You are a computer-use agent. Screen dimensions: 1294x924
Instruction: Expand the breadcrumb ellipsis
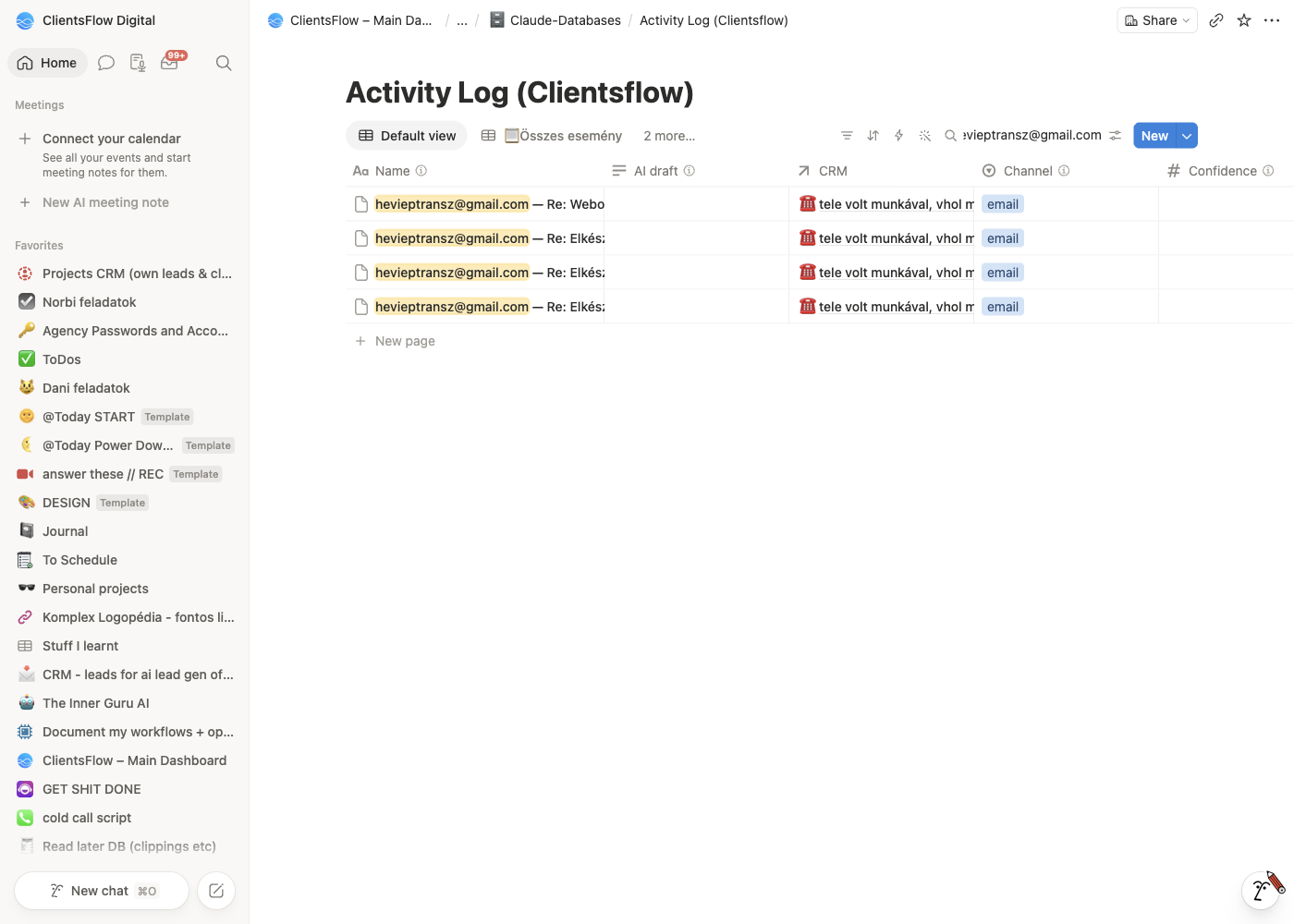coord(462,20)
